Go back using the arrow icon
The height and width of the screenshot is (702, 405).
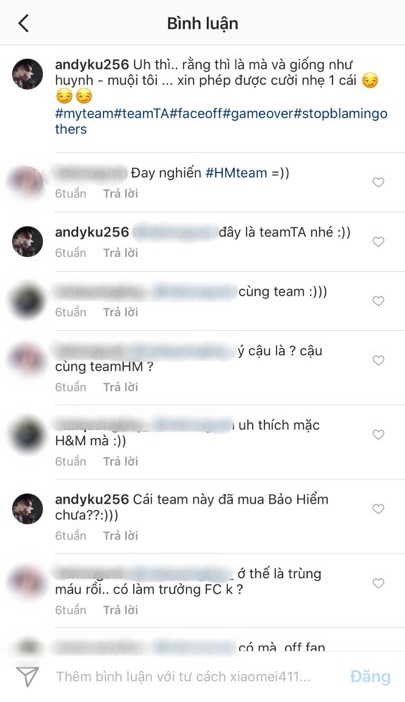coord(24,23)
